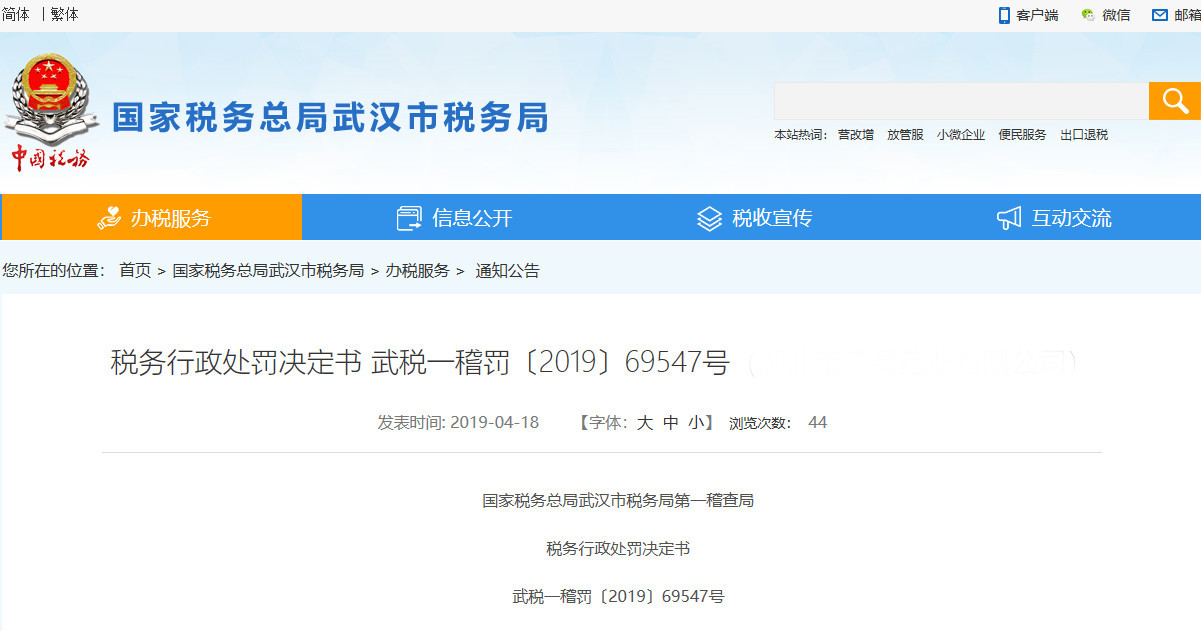
Task: Set font size to 大
Action: click(x=645, y=423)
